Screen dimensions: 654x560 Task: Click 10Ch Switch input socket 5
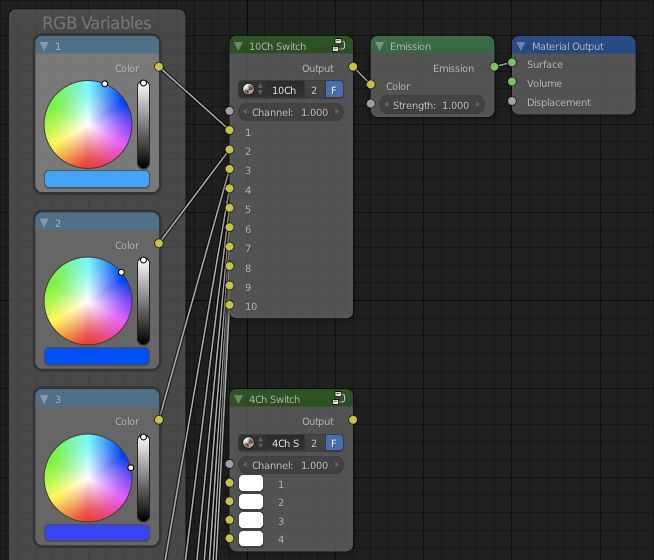[229, 208]
